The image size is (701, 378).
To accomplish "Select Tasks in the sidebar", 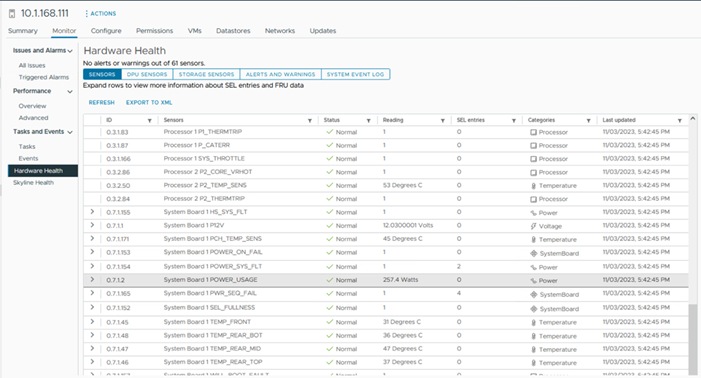I will (x=27, y=147).
